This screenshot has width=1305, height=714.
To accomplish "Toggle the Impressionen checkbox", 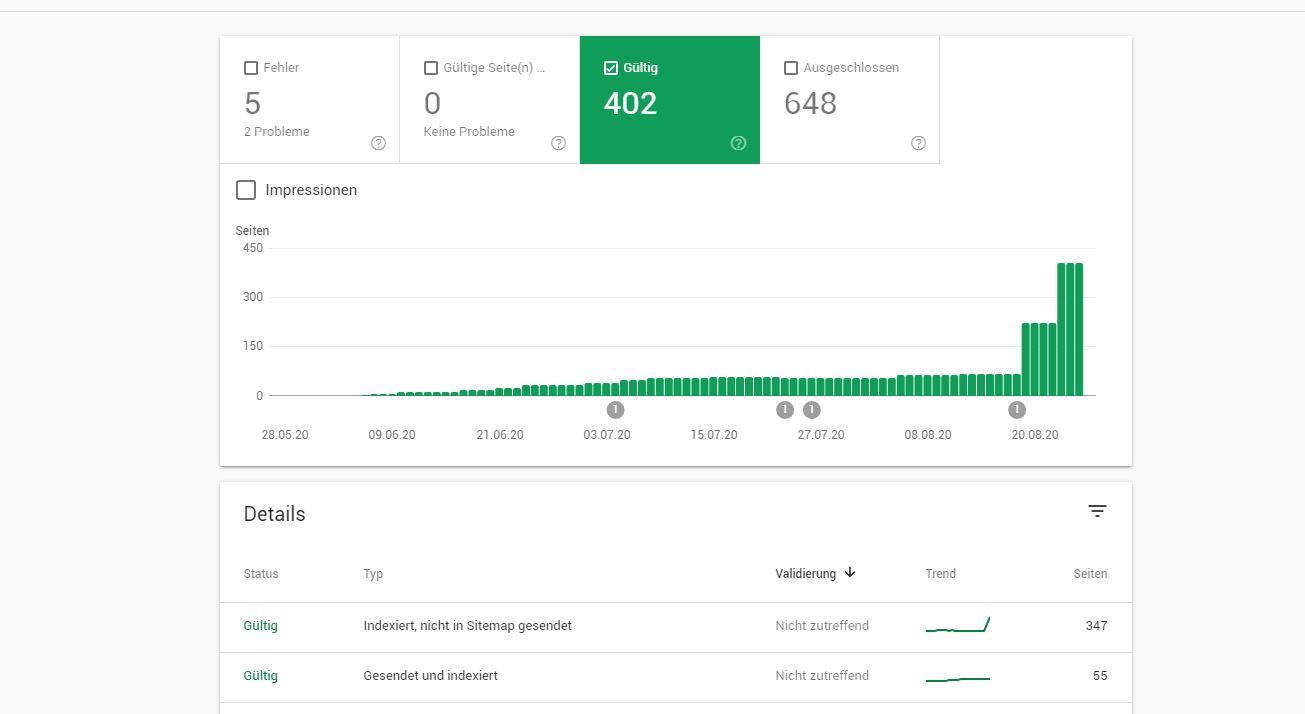I will click(x=246, y=190).
